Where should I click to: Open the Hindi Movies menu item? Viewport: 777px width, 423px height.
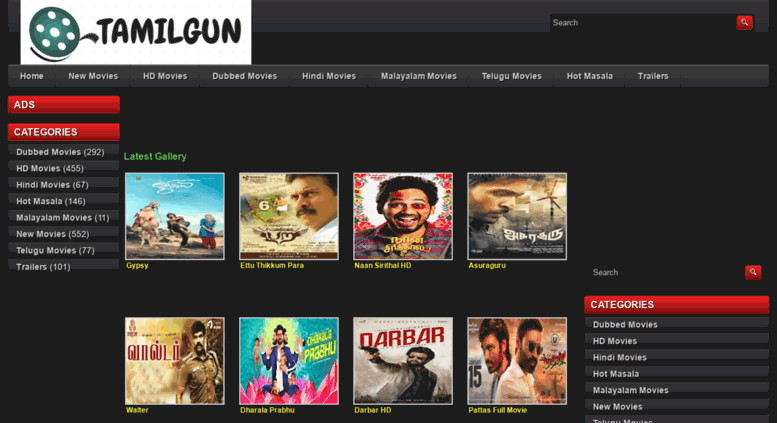tap(329, 76)
